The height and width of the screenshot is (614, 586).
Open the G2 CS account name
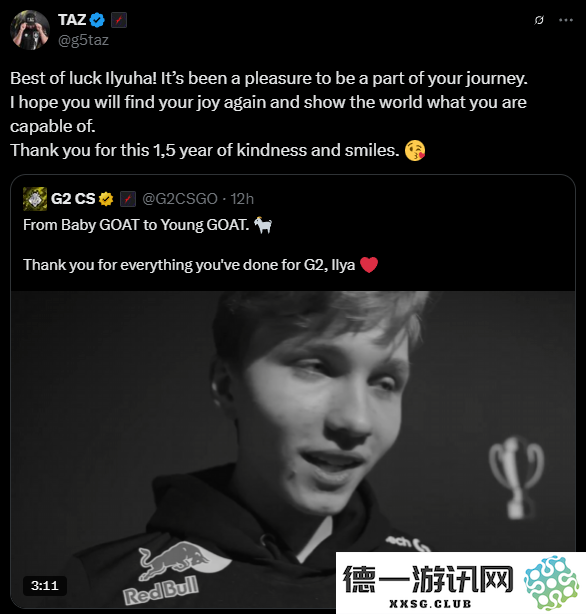point(73,199)
